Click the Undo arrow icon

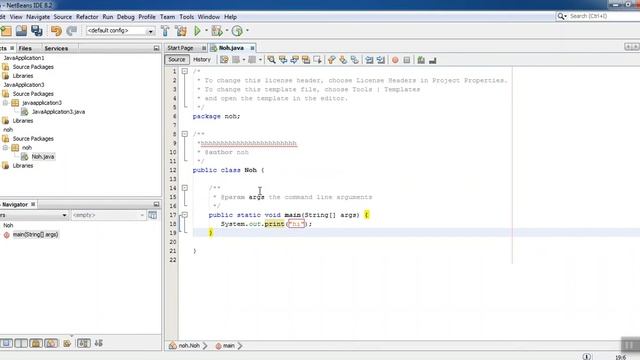56,31
